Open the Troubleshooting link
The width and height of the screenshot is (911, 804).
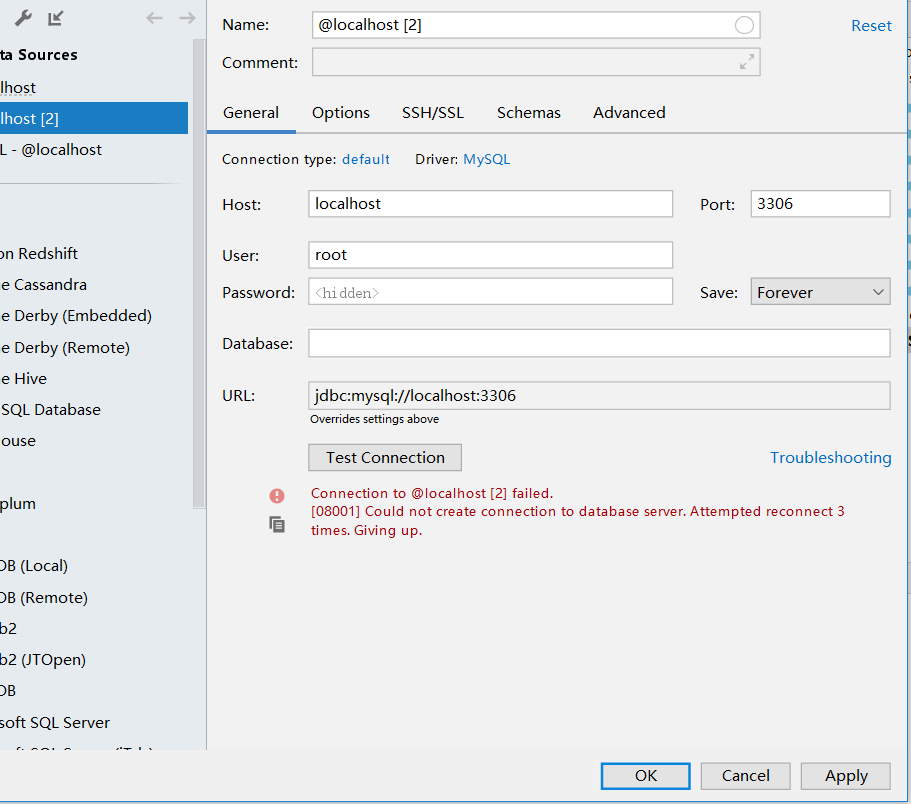click(x=830, y=457)
